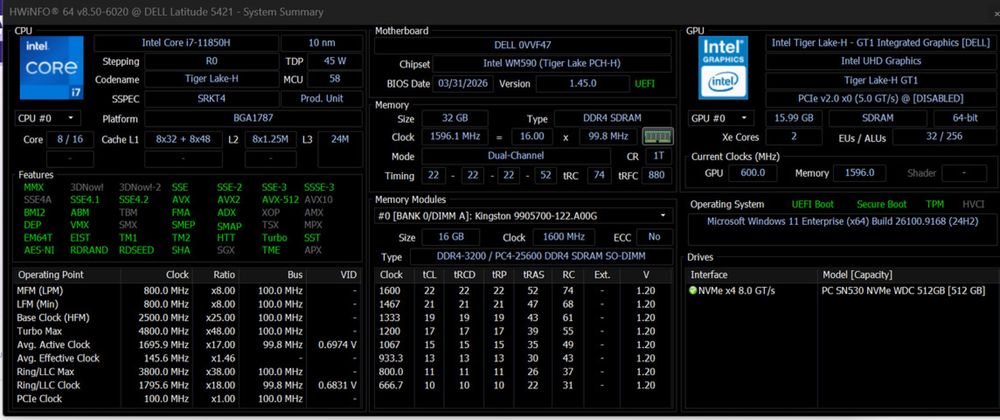
Task: Click the tRFC 880 value
Action: 656,175
